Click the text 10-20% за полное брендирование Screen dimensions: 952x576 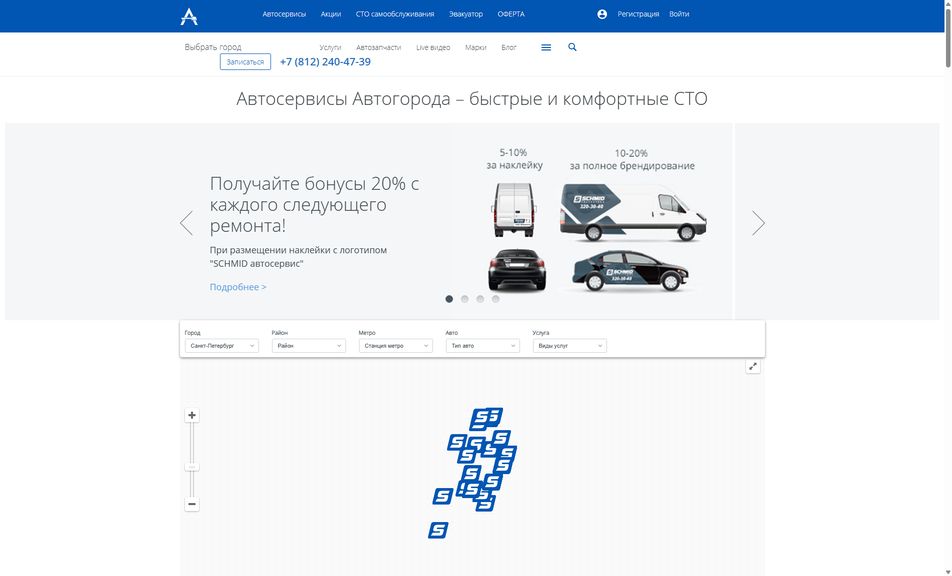[x=631, y=160]
